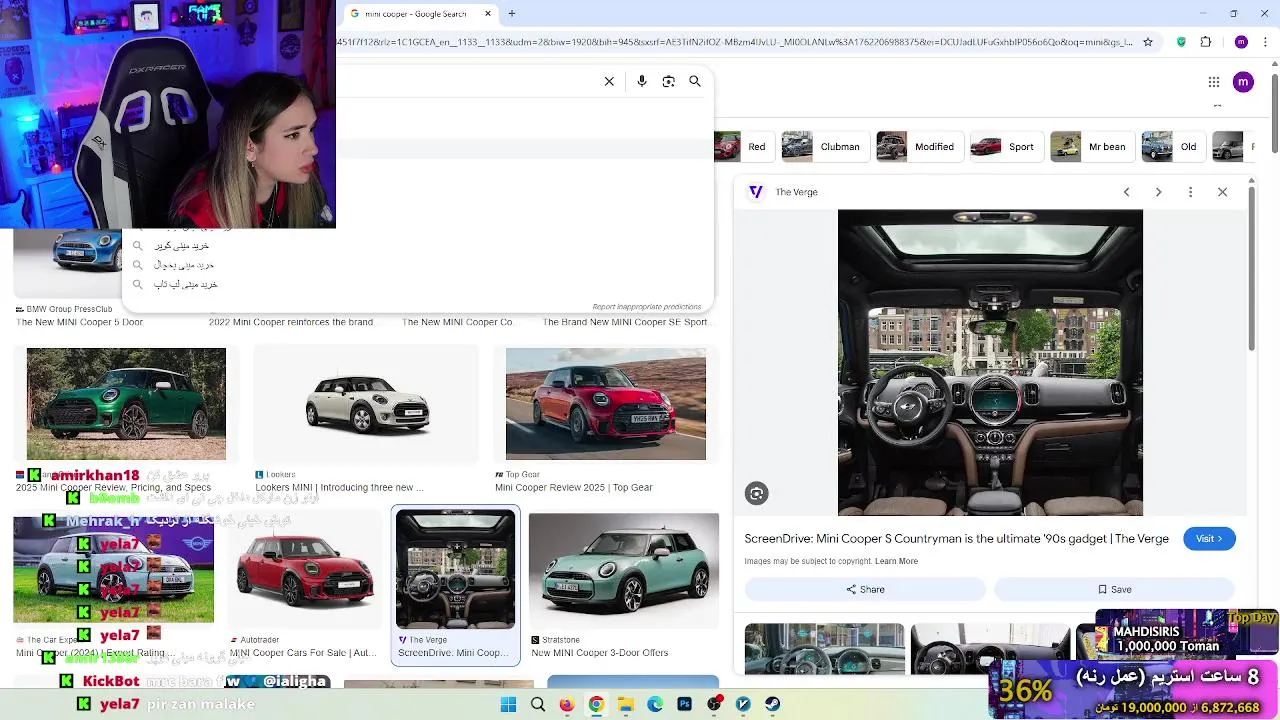The width and height of the screenshot is (1280, 720).
Task: Open the first related interior image below preview
Action: coord(825,649)
